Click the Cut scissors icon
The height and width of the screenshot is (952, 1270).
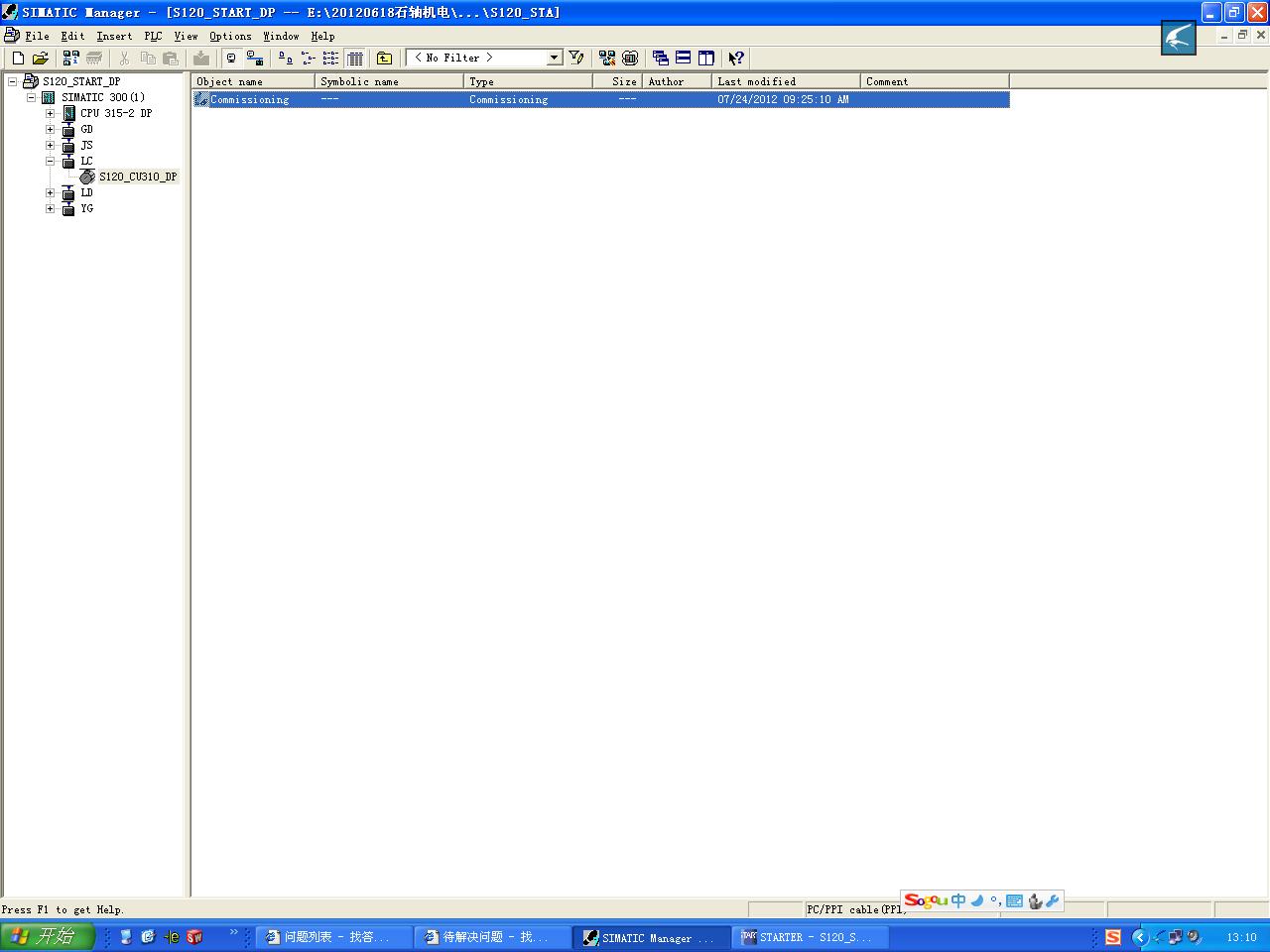coord(125,59)
